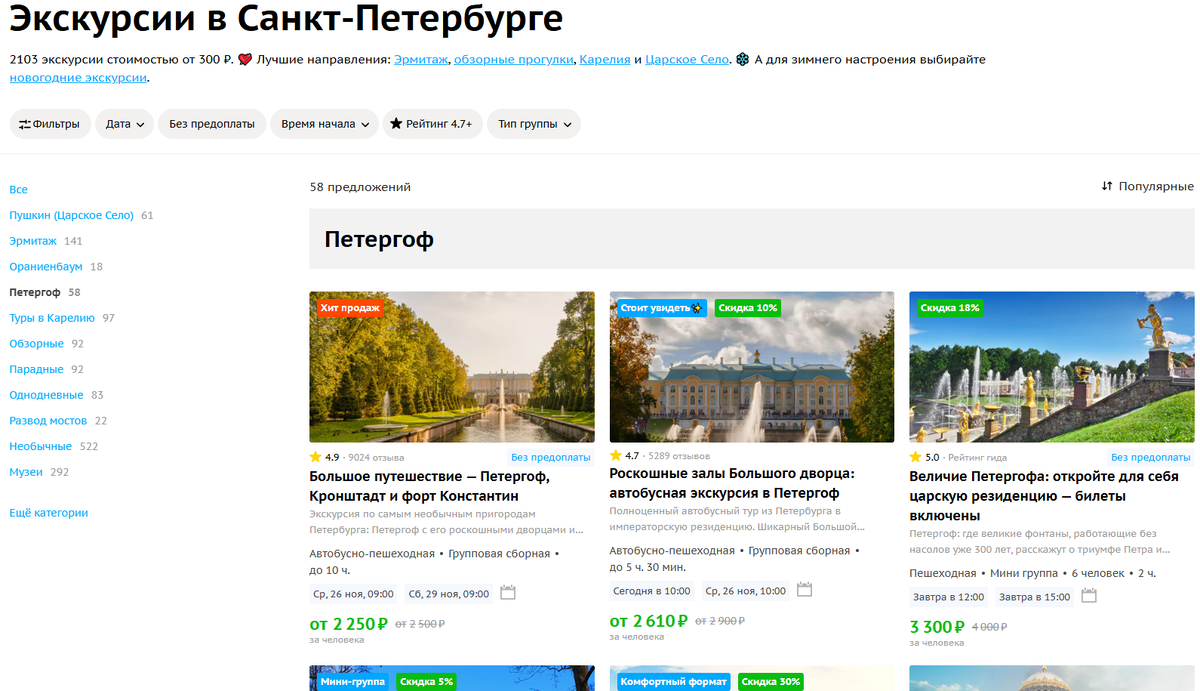1200x691 pixels.
Task: Follow the Эрмитаж link in the description
Action: pos(421,59)
